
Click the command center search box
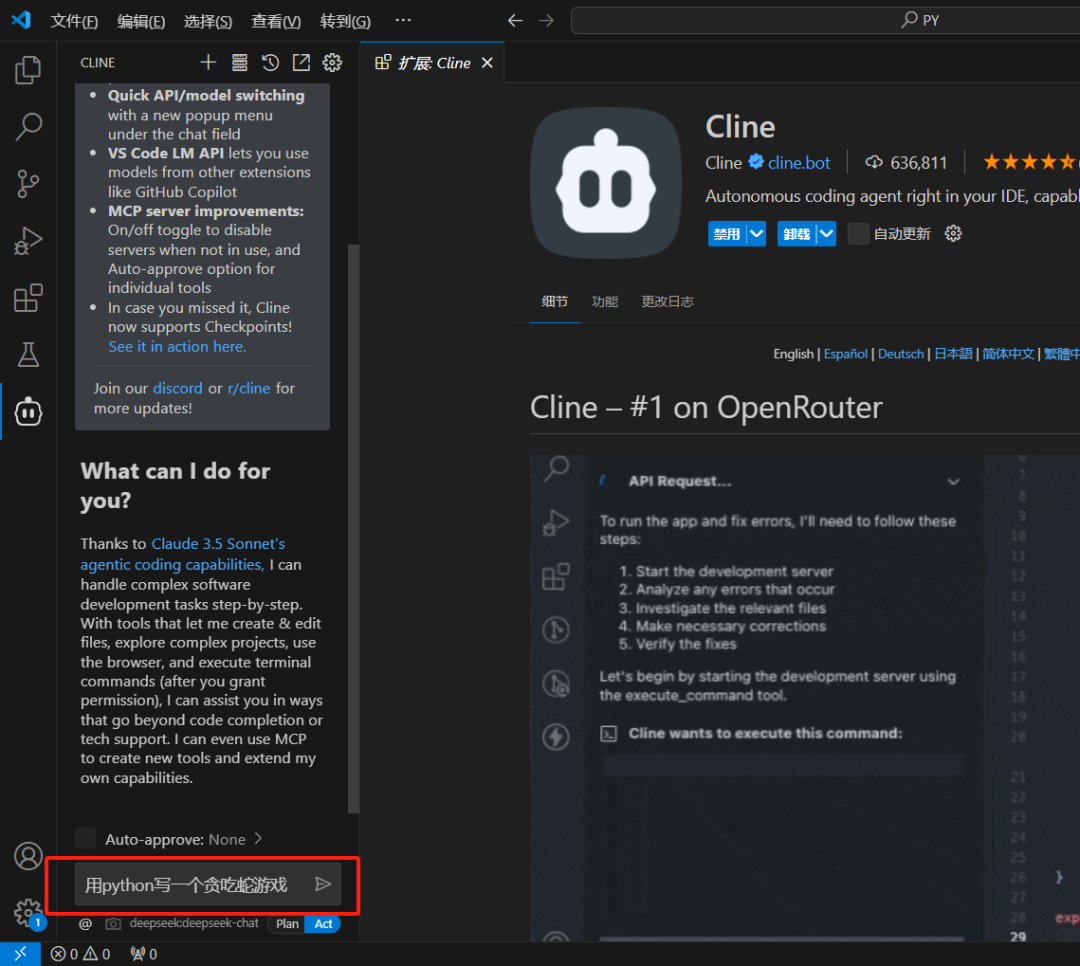tap(825, 21)
